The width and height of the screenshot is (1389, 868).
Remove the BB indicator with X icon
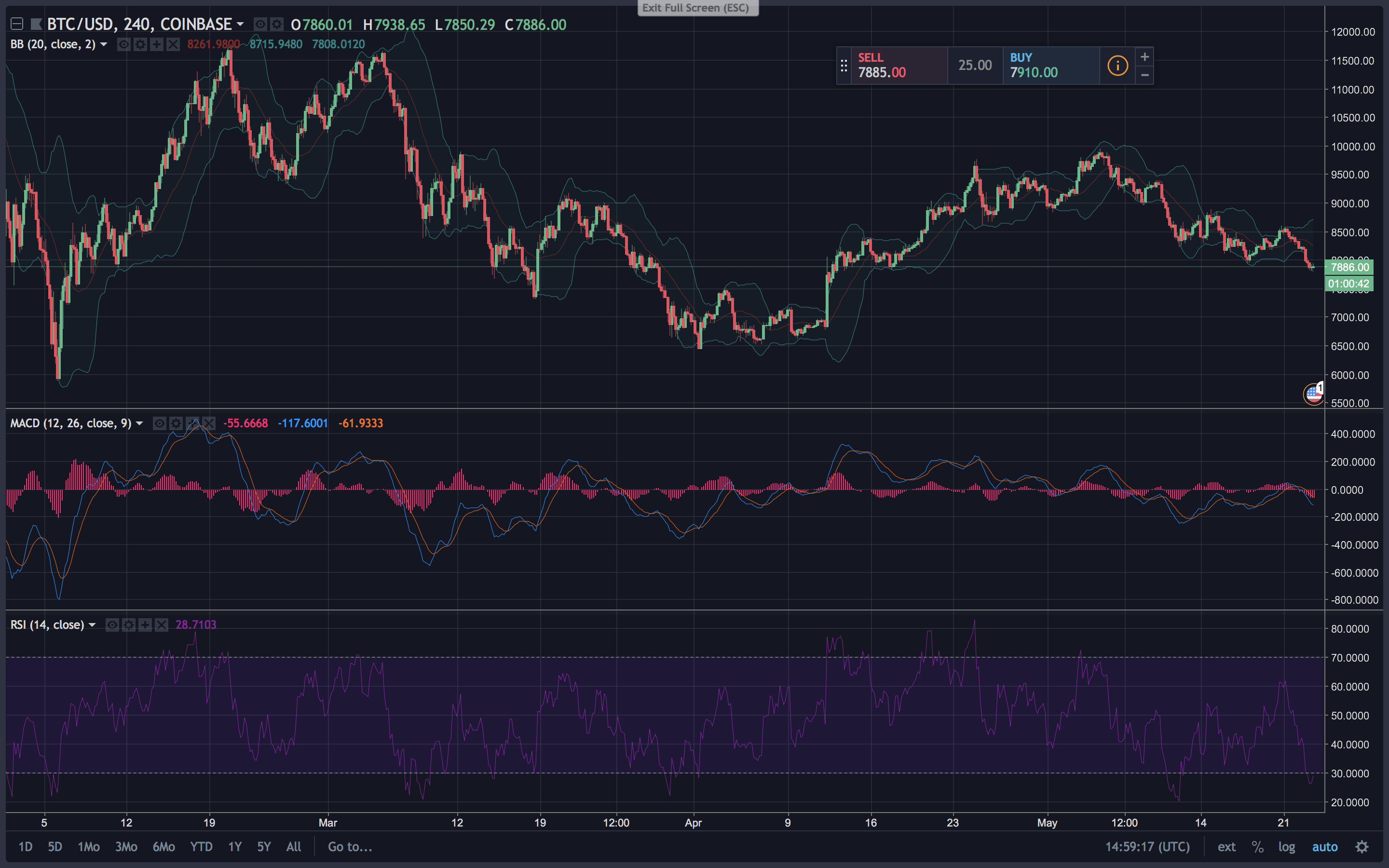click(x=173, y=44)
